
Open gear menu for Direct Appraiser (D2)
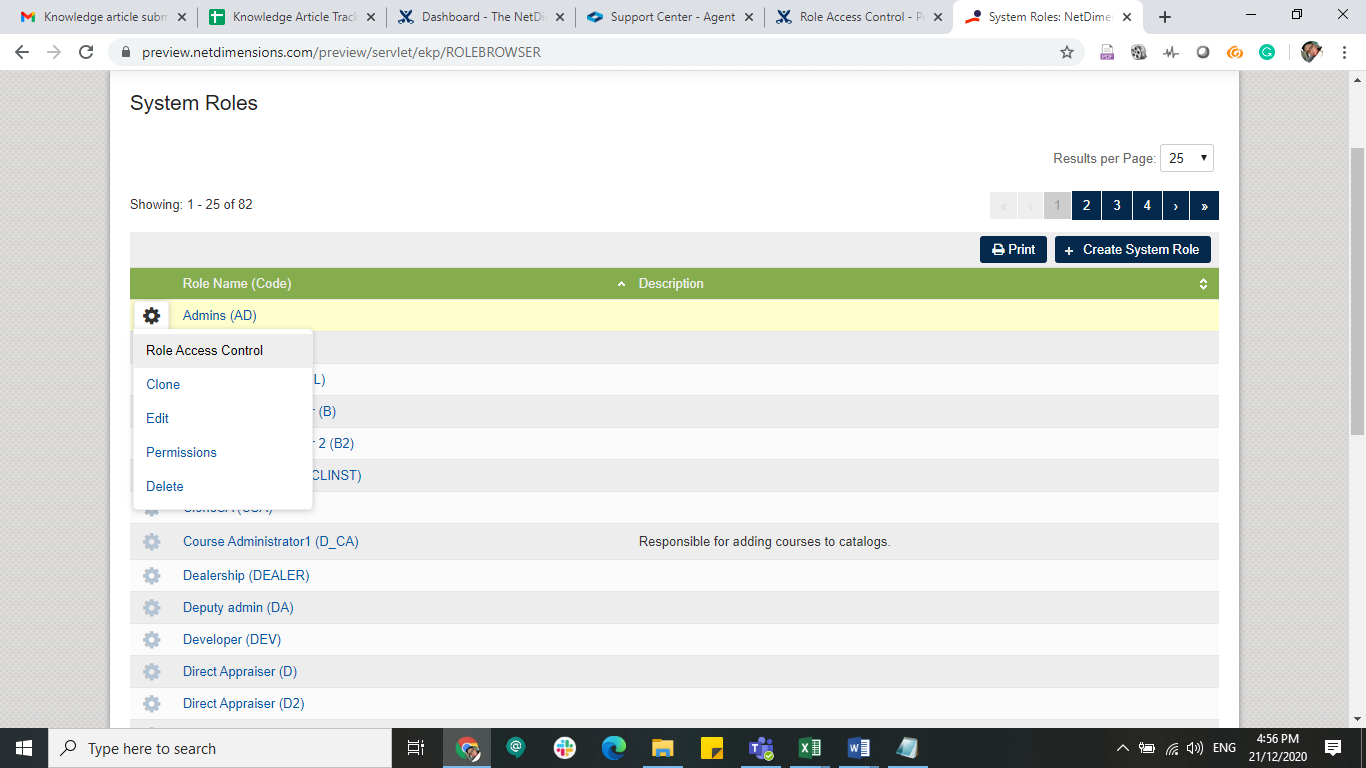click(151, 704)
